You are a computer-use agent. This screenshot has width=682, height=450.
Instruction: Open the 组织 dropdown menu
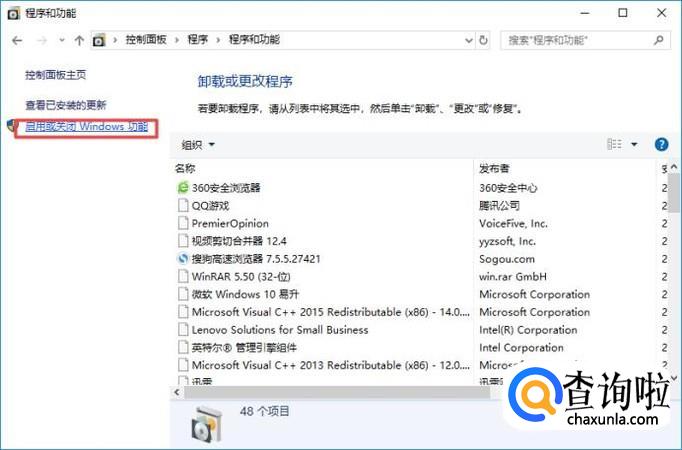(x=198, y=145)
